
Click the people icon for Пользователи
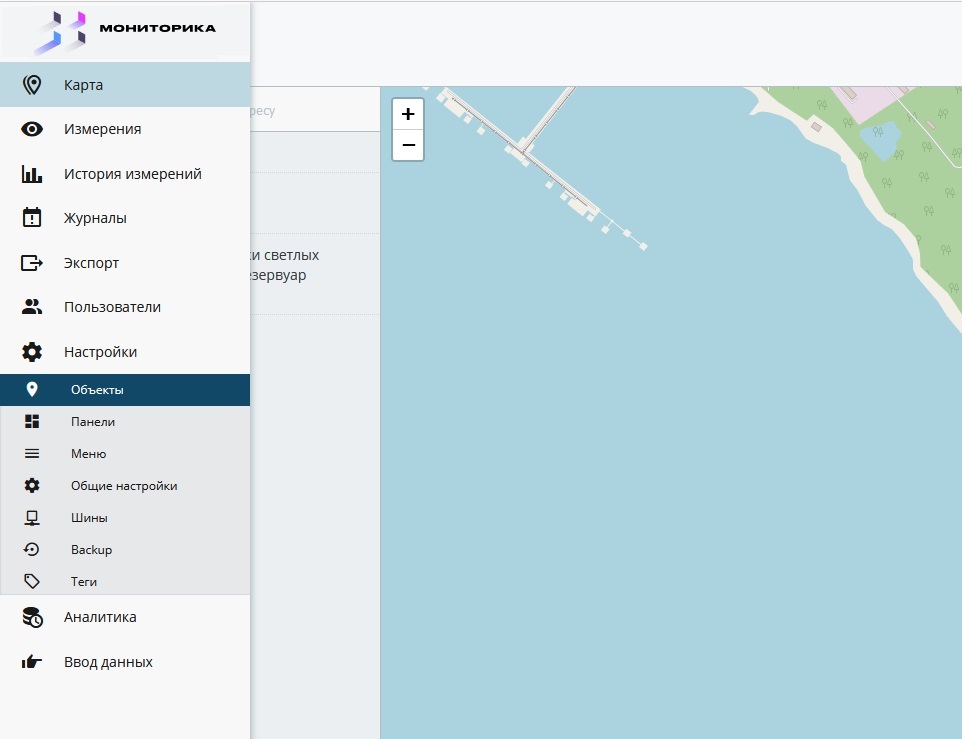(x=32, y=307)
